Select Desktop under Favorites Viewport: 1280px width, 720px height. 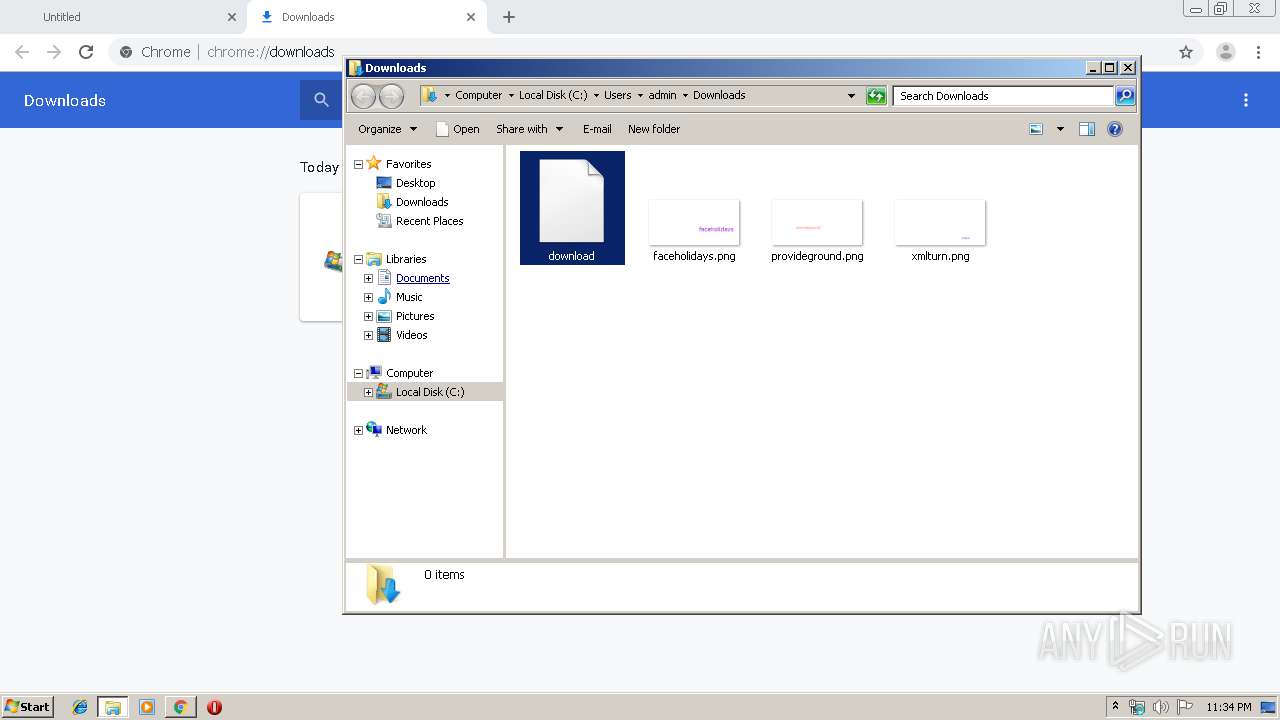click(x=415, y=183)
